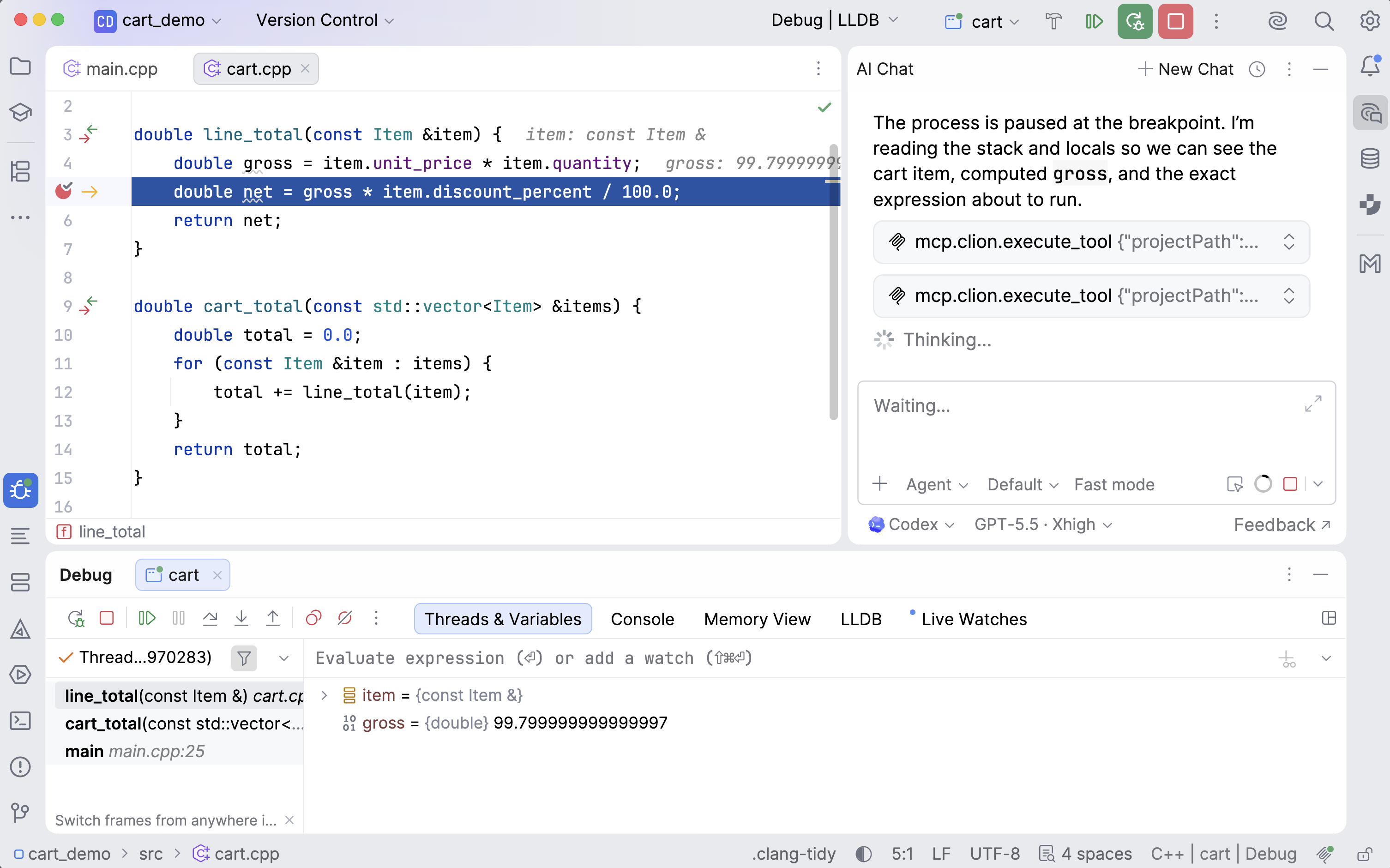
Task: Open Notifications bell icon
Action: 1371,66
